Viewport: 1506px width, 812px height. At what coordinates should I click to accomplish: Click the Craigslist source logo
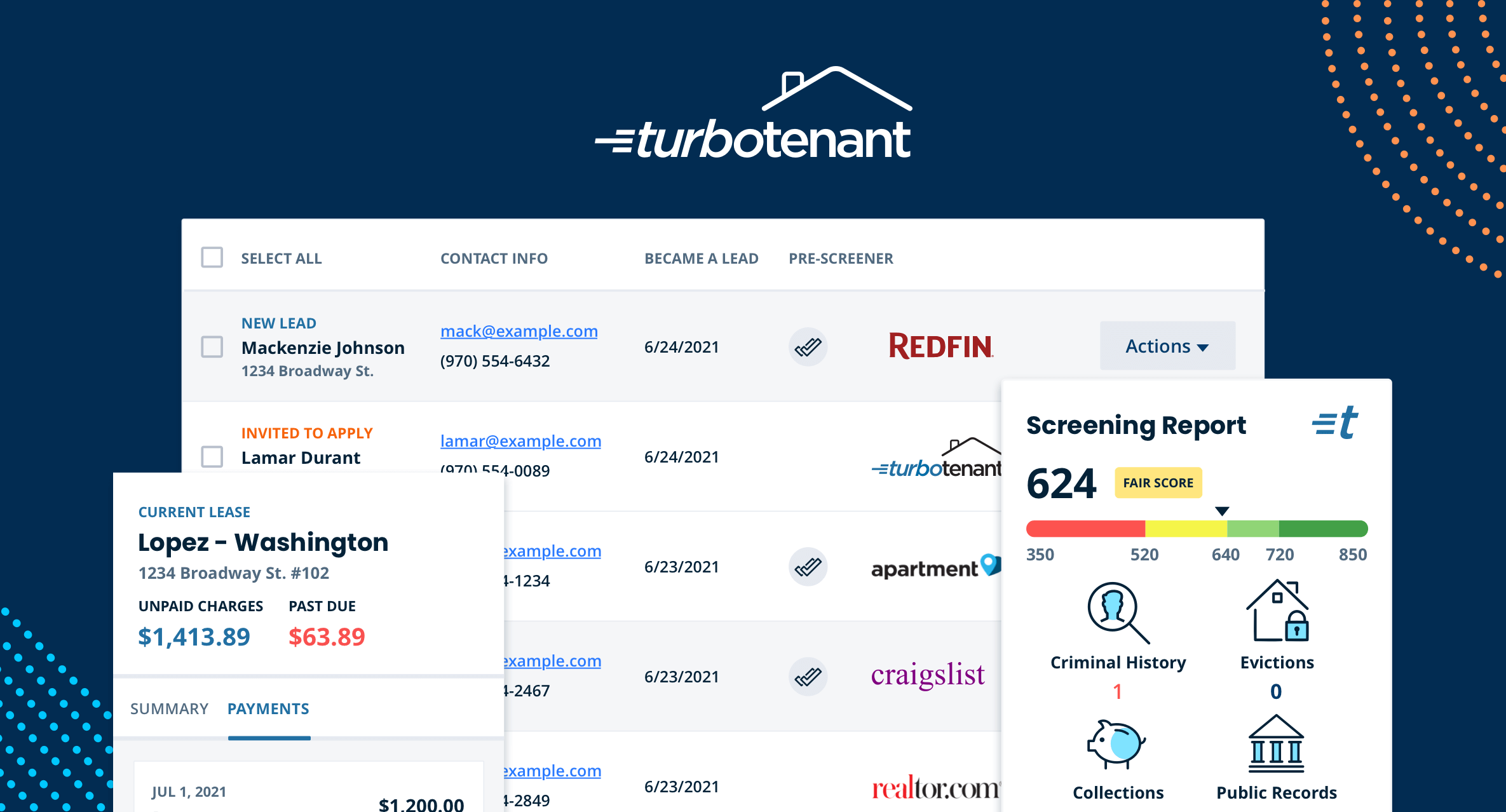pyautogui.click(x=928, y=675)
